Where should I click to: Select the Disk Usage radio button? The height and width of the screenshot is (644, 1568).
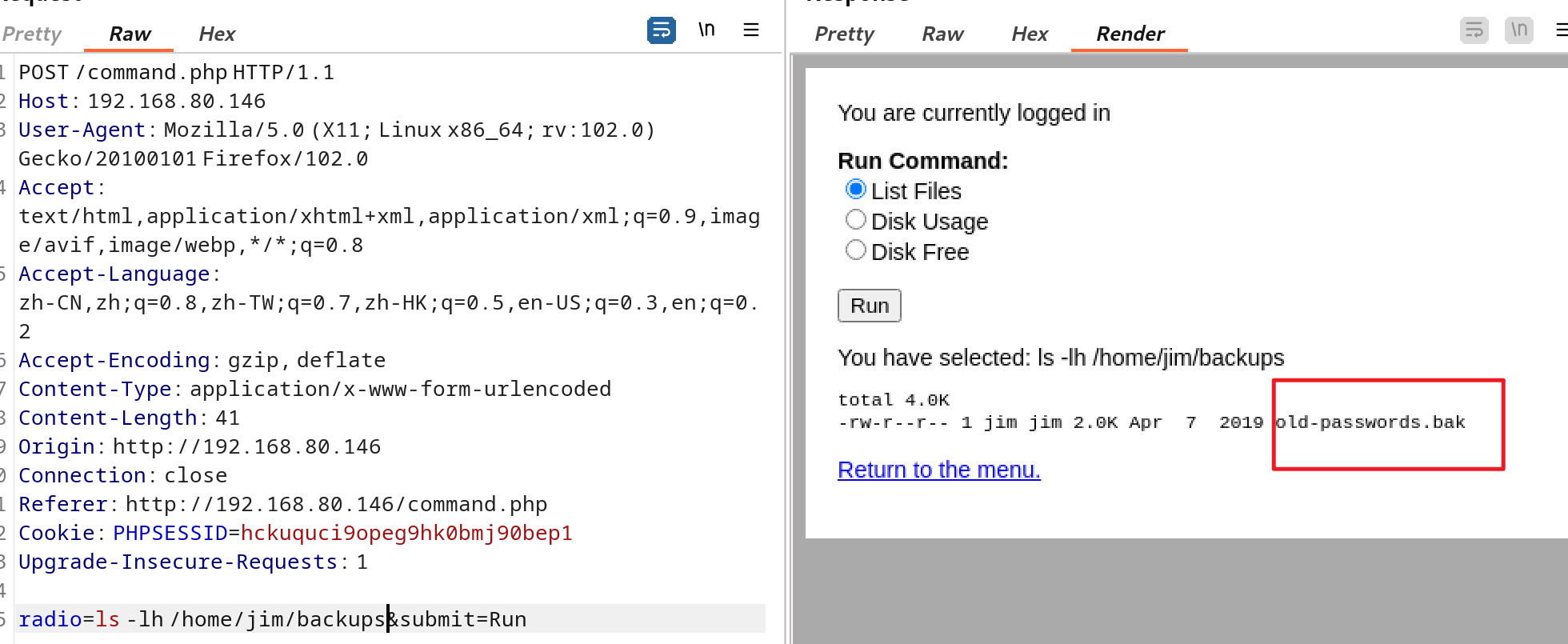point(856,220)
